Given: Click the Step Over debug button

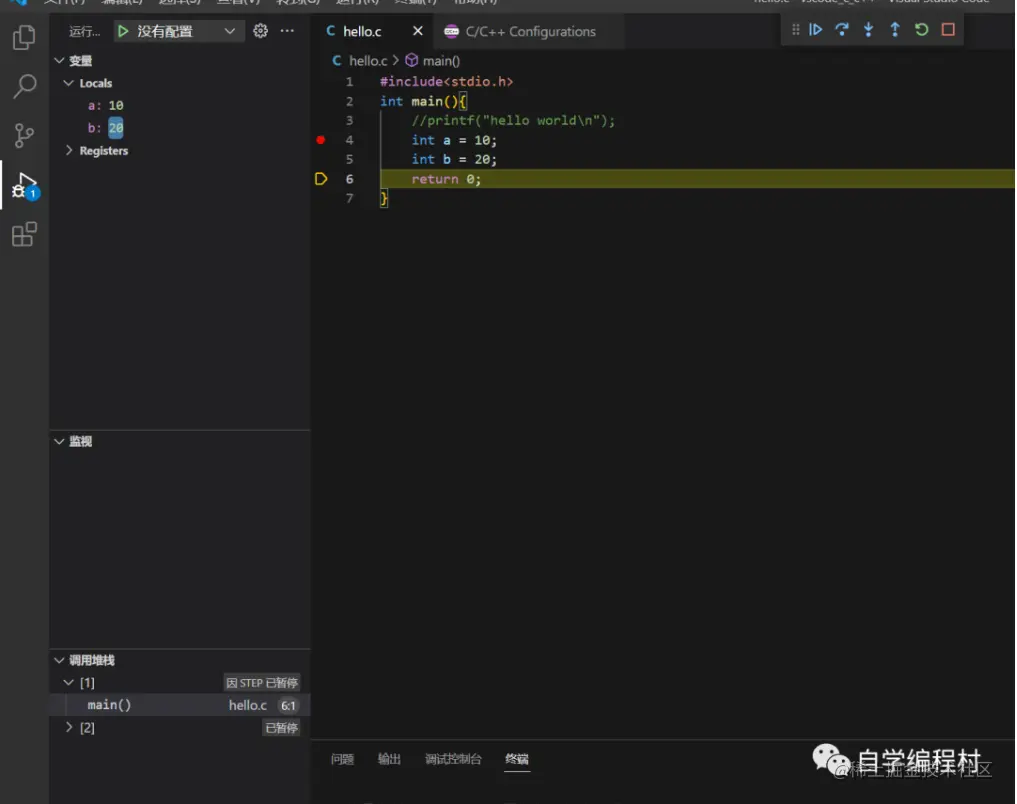Looking at the screenshot, I should pyautogui.click(x=842, y=30).
